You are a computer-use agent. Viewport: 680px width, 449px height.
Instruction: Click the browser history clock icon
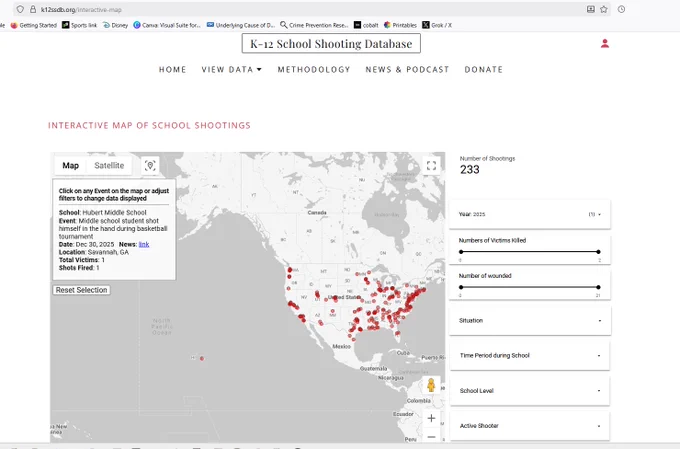point(621,9)
